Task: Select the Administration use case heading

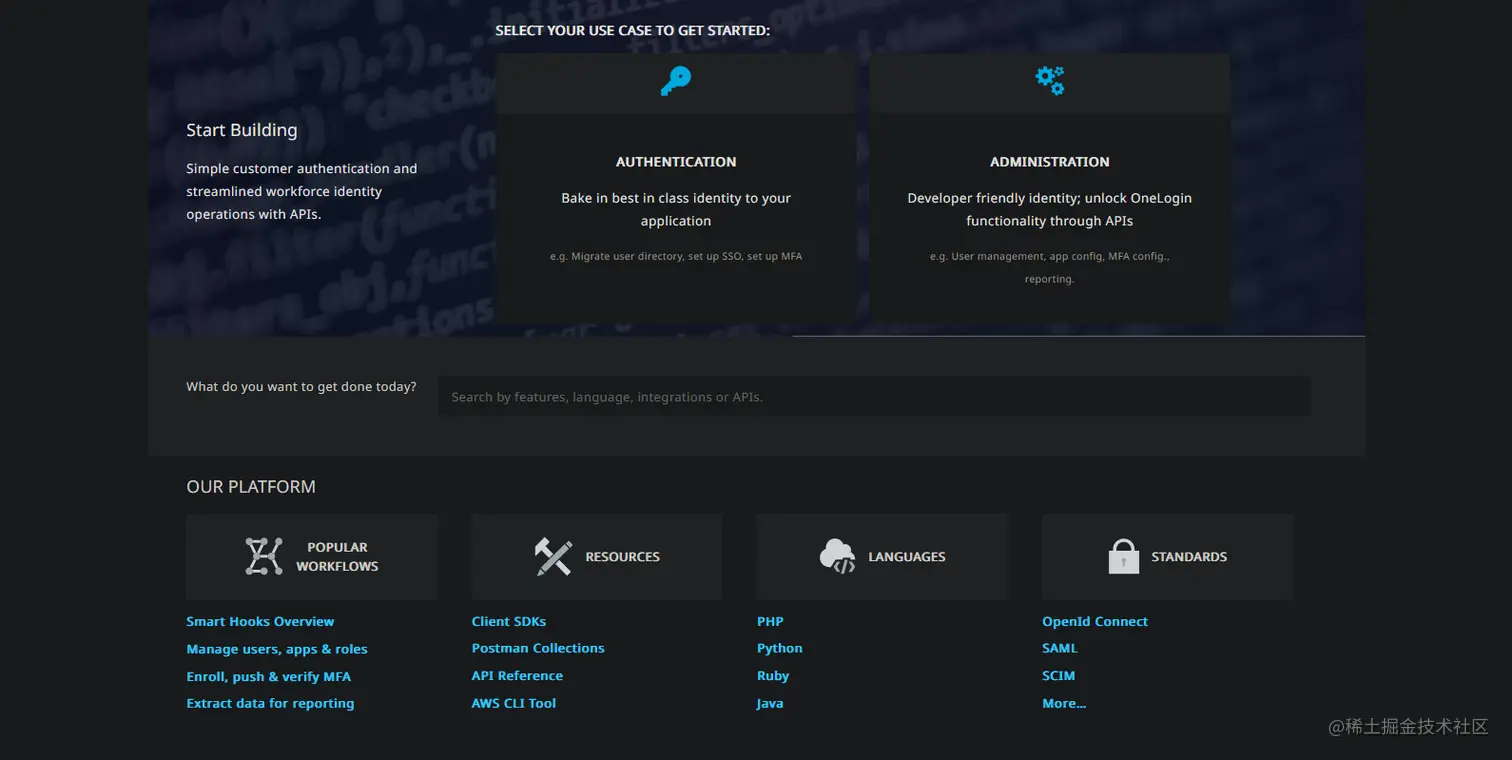Action: coord(1050,162)
